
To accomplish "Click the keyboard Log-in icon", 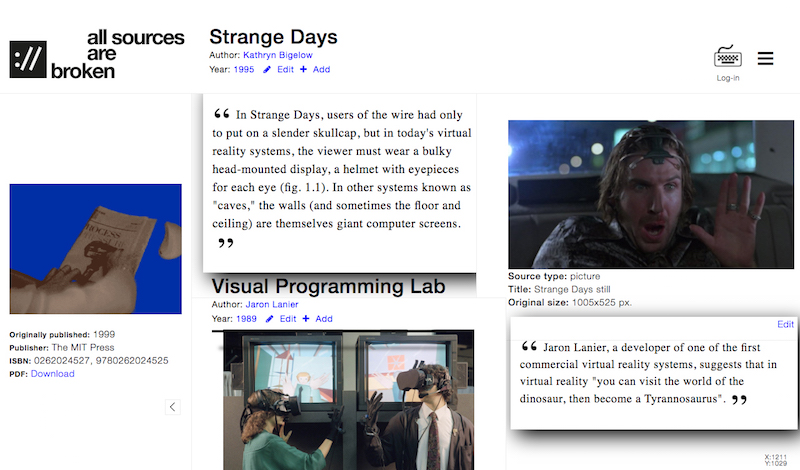I will pyautogui.click(x=728, y=57).
